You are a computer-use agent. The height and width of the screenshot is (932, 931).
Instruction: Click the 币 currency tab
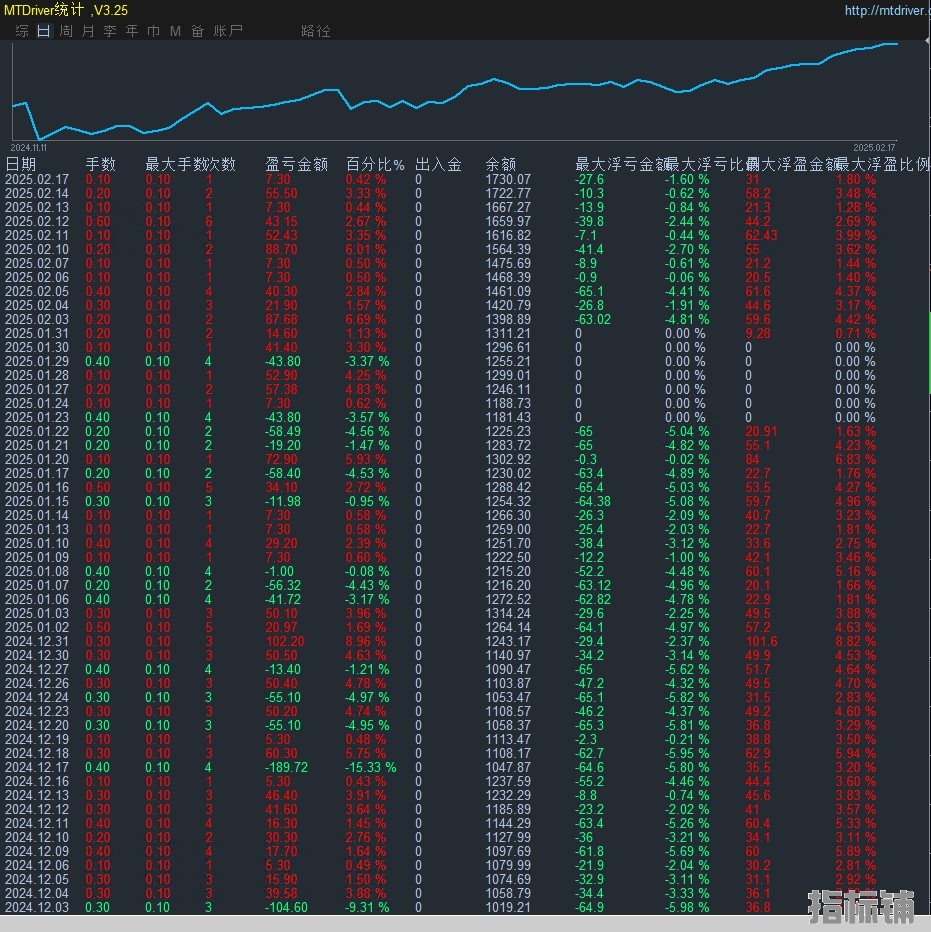[x=153, y=31]
